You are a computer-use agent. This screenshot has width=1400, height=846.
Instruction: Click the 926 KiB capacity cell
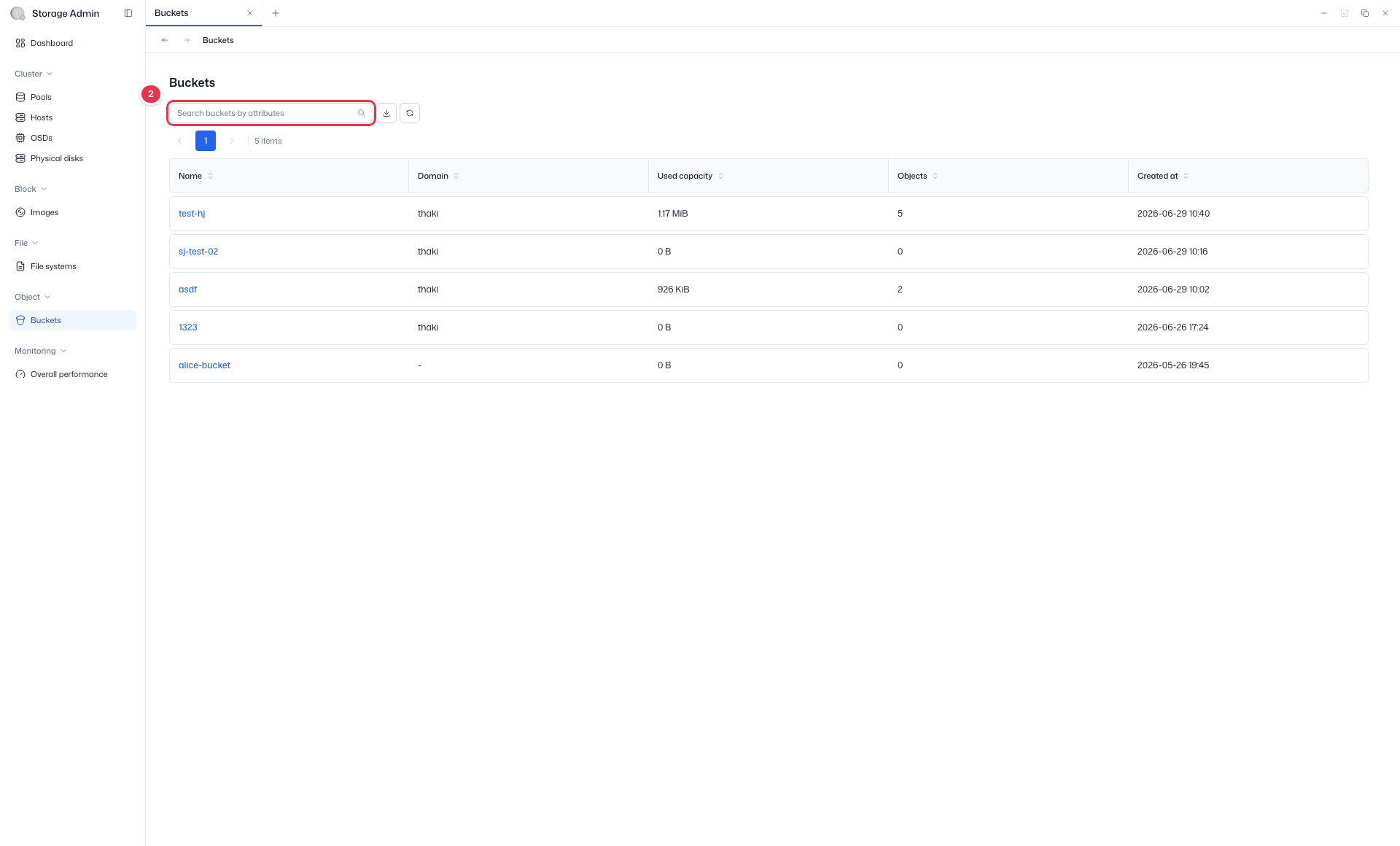click(x=673, y=290)
